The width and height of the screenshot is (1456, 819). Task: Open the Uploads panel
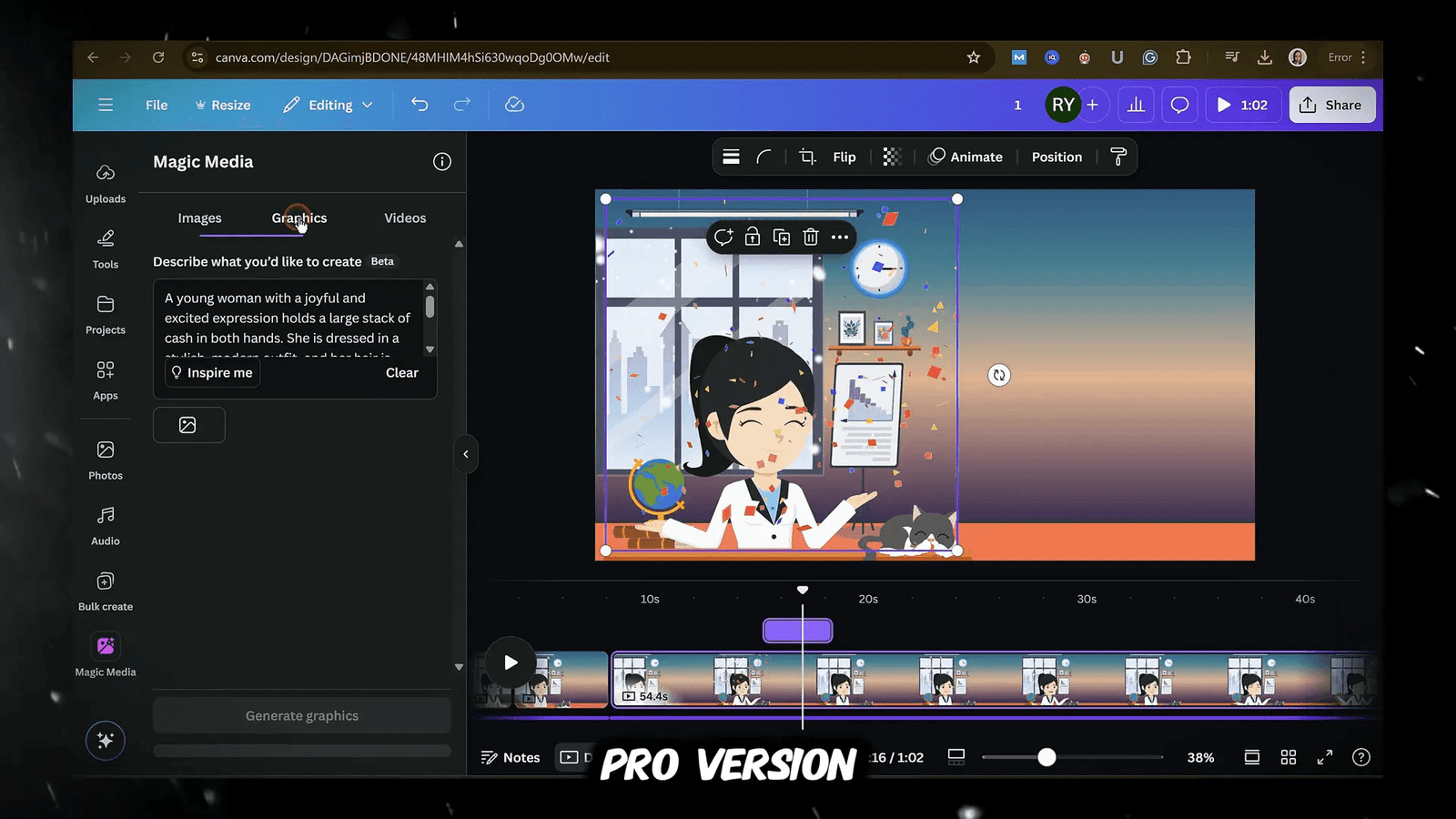click(x=105, y=182)
